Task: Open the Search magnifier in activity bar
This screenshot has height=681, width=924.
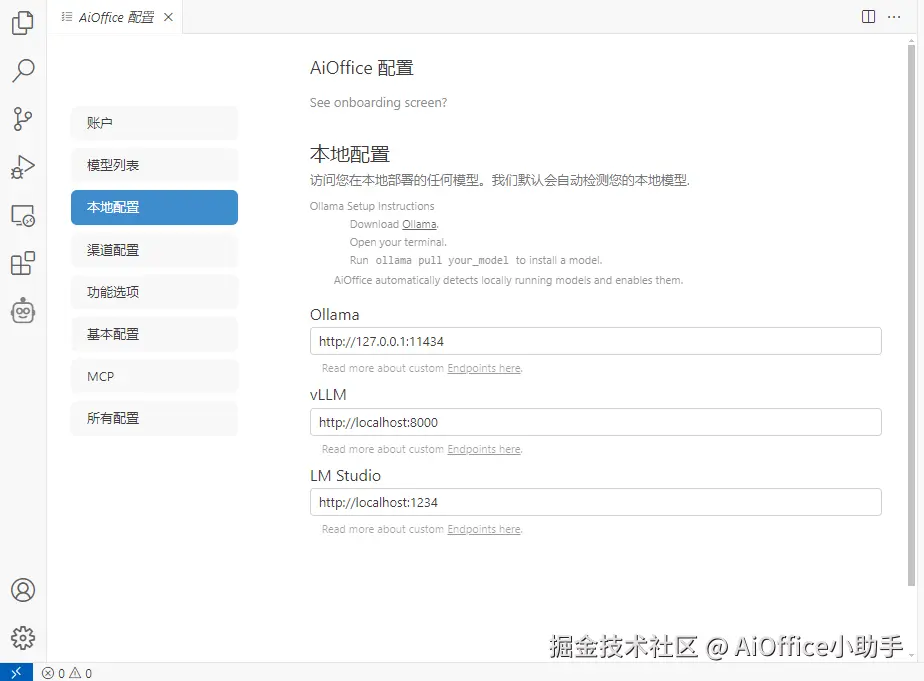Action: [x=23, y=71]
